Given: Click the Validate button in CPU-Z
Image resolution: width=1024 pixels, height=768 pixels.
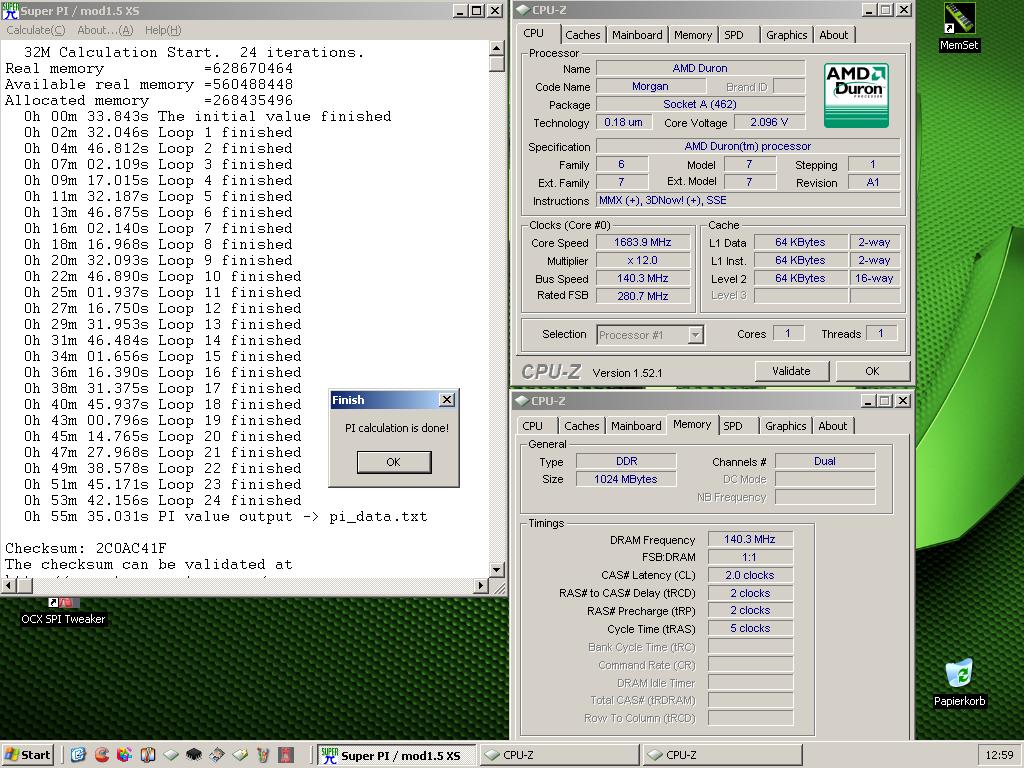Looking at the screenshot, I should (792, 371).
